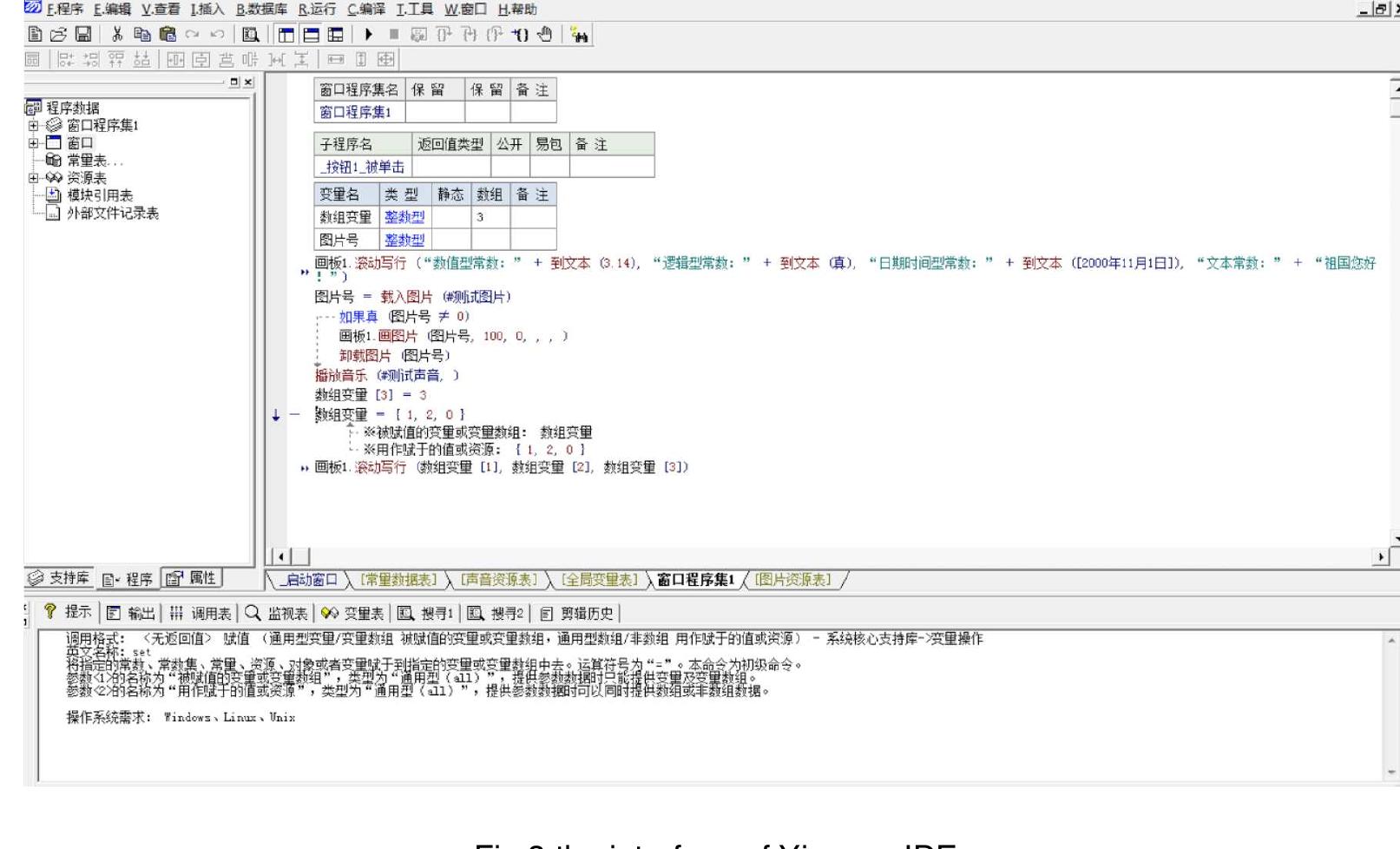Click the Paste clipboard icon
The height and width of the screenshot is (849, 1400).
click(168, 35)
